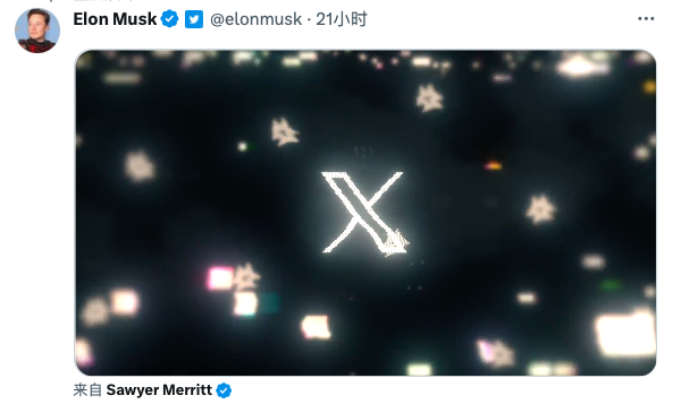The image size is (673, 405).
Task: Click the bright white glow at the video's top-right
Action: [580, 66]
